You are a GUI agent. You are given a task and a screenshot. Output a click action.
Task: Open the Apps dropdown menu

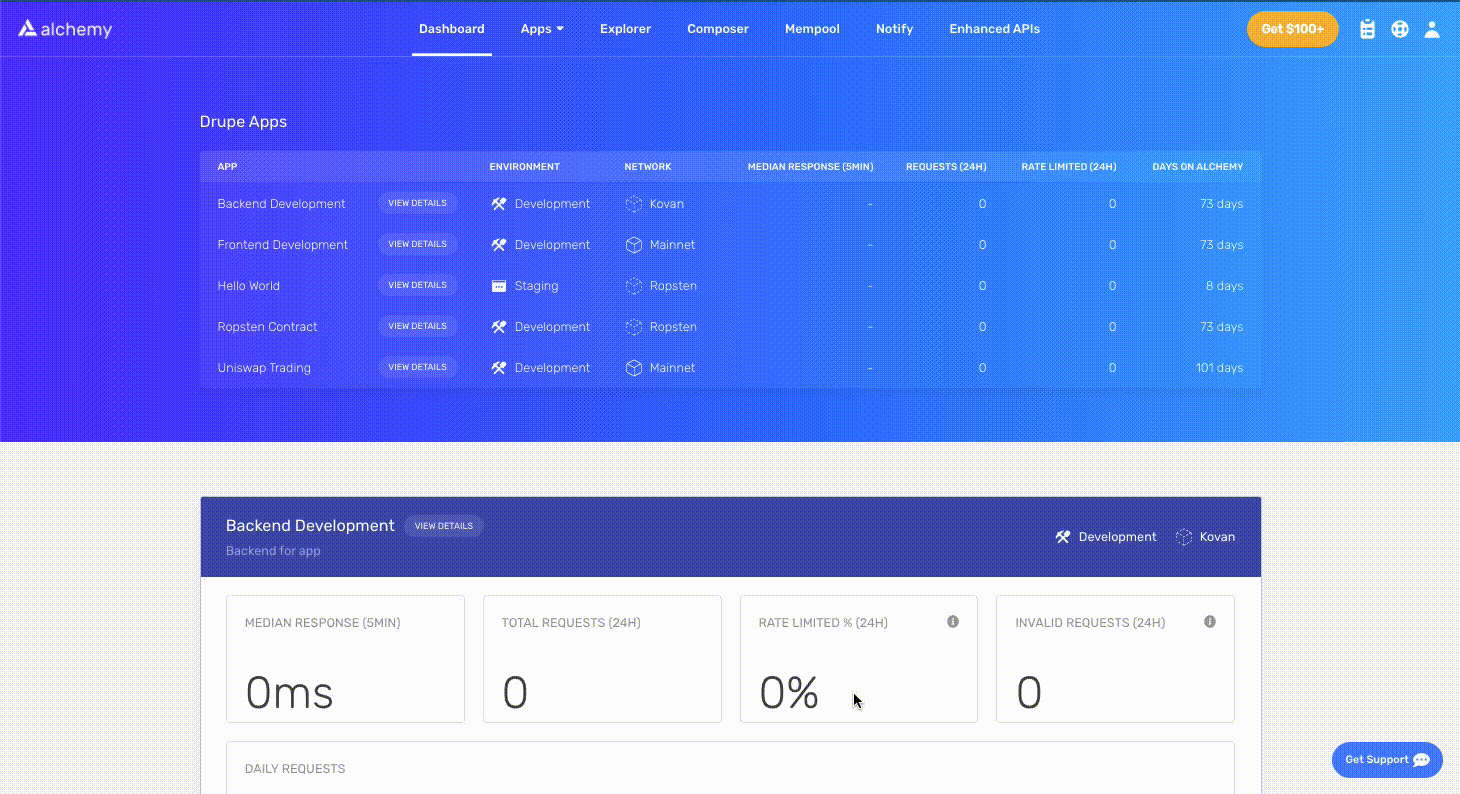542,29
